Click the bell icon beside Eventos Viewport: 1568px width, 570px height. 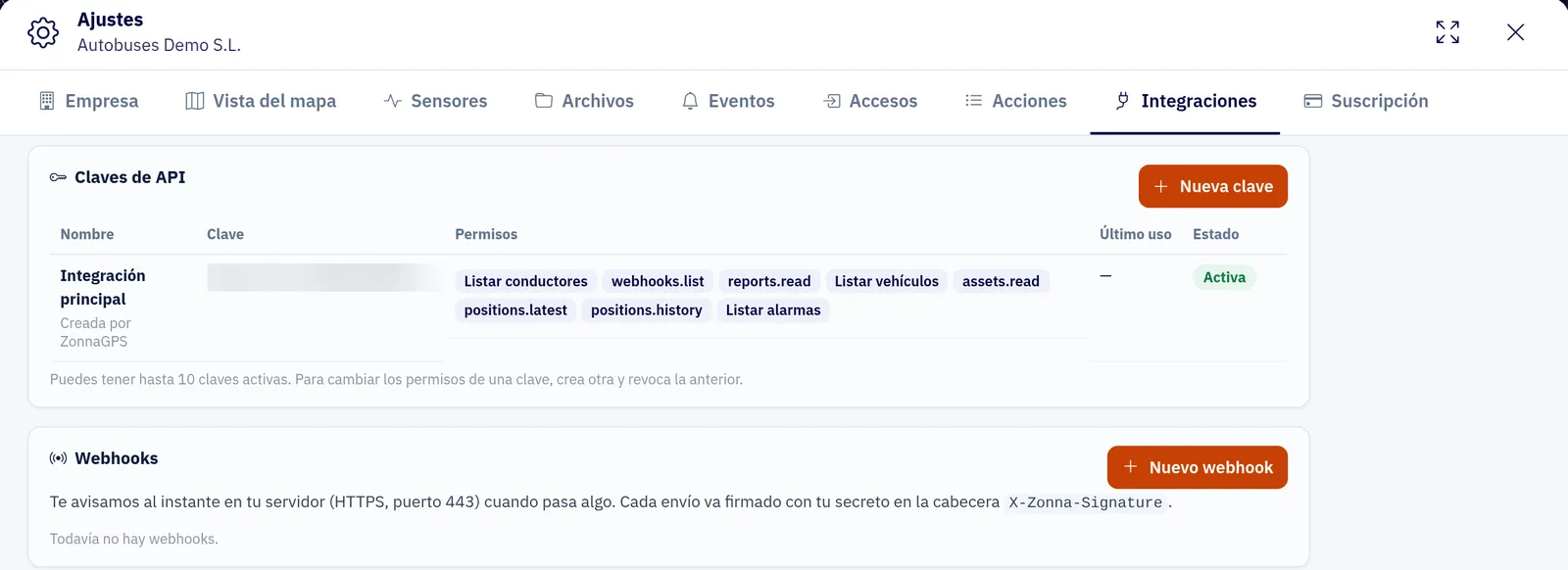coord(691,101)
